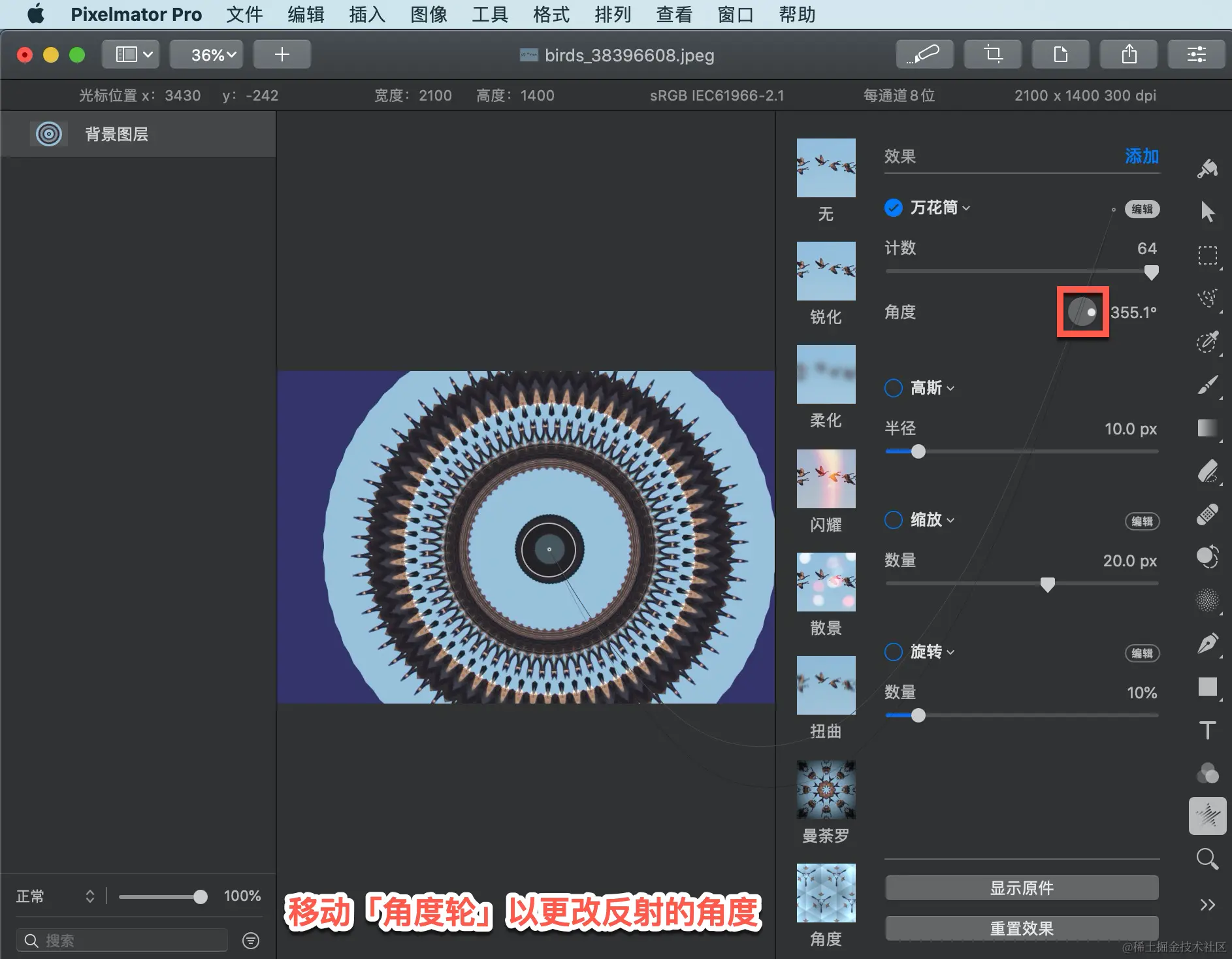Click the layer filter icon beside search
Viewport: 1232px width, 959px height.
(251, 940)
